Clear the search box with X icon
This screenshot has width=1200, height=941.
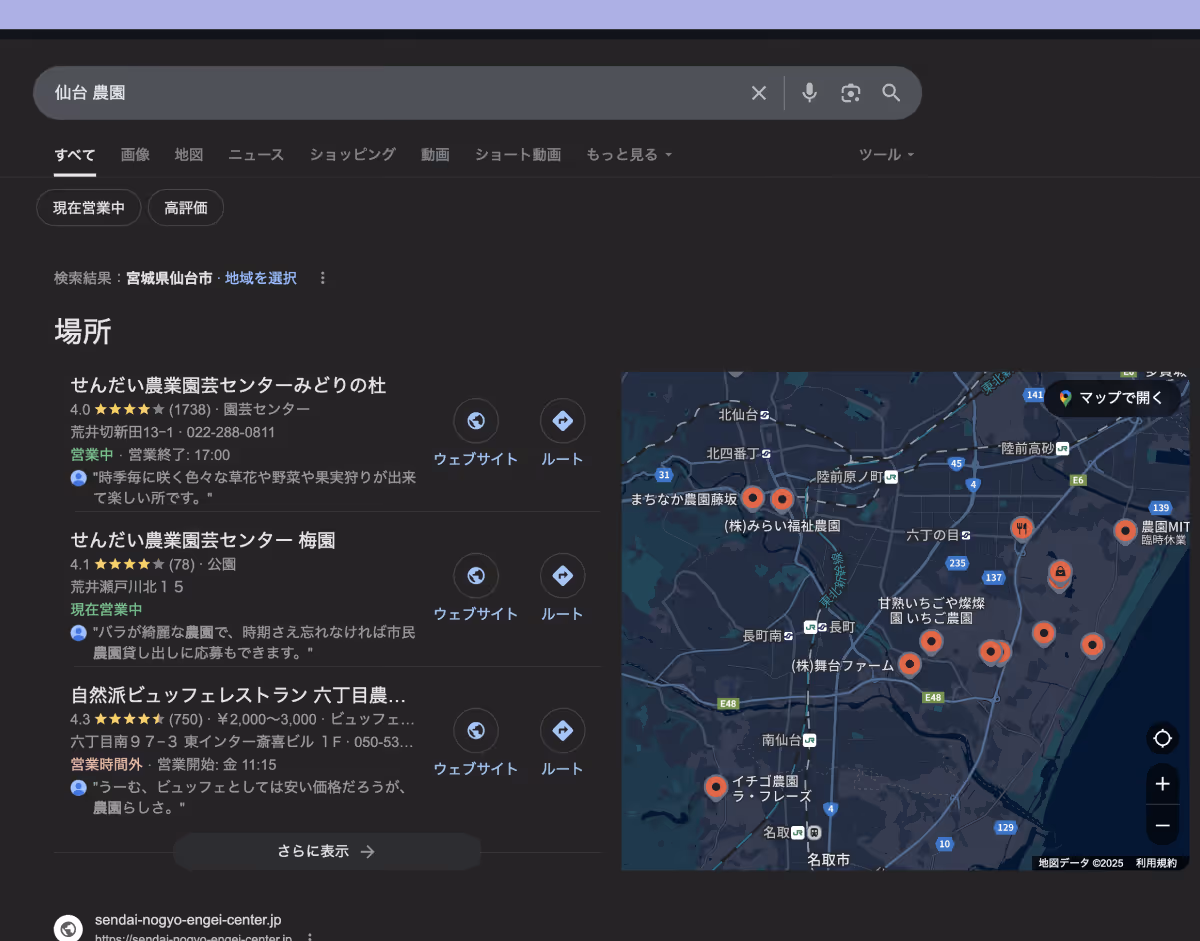click(x=759, y=93)
